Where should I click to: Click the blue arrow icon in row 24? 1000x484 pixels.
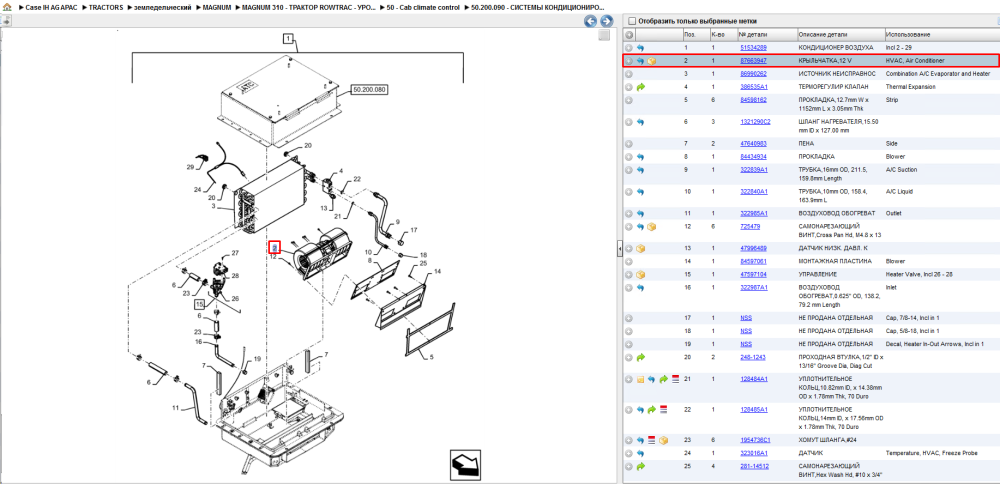640,453
